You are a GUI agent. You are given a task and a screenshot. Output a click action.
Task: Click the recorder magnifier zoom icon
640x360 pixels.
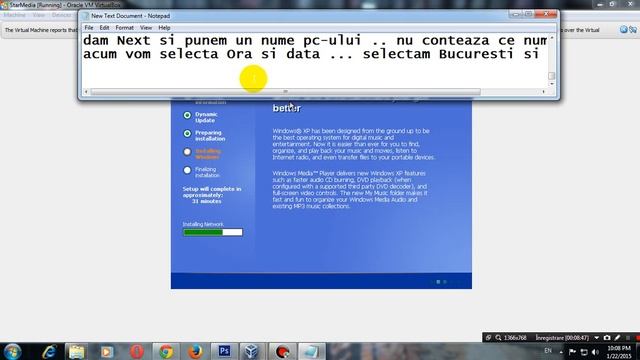[498, 338]
